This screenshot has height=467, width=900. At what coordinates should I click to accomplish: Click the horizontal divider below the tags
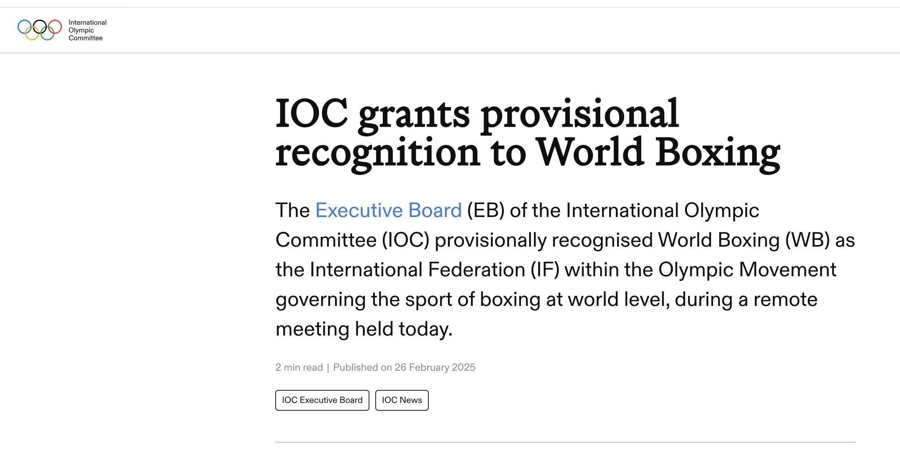[565, 442]
